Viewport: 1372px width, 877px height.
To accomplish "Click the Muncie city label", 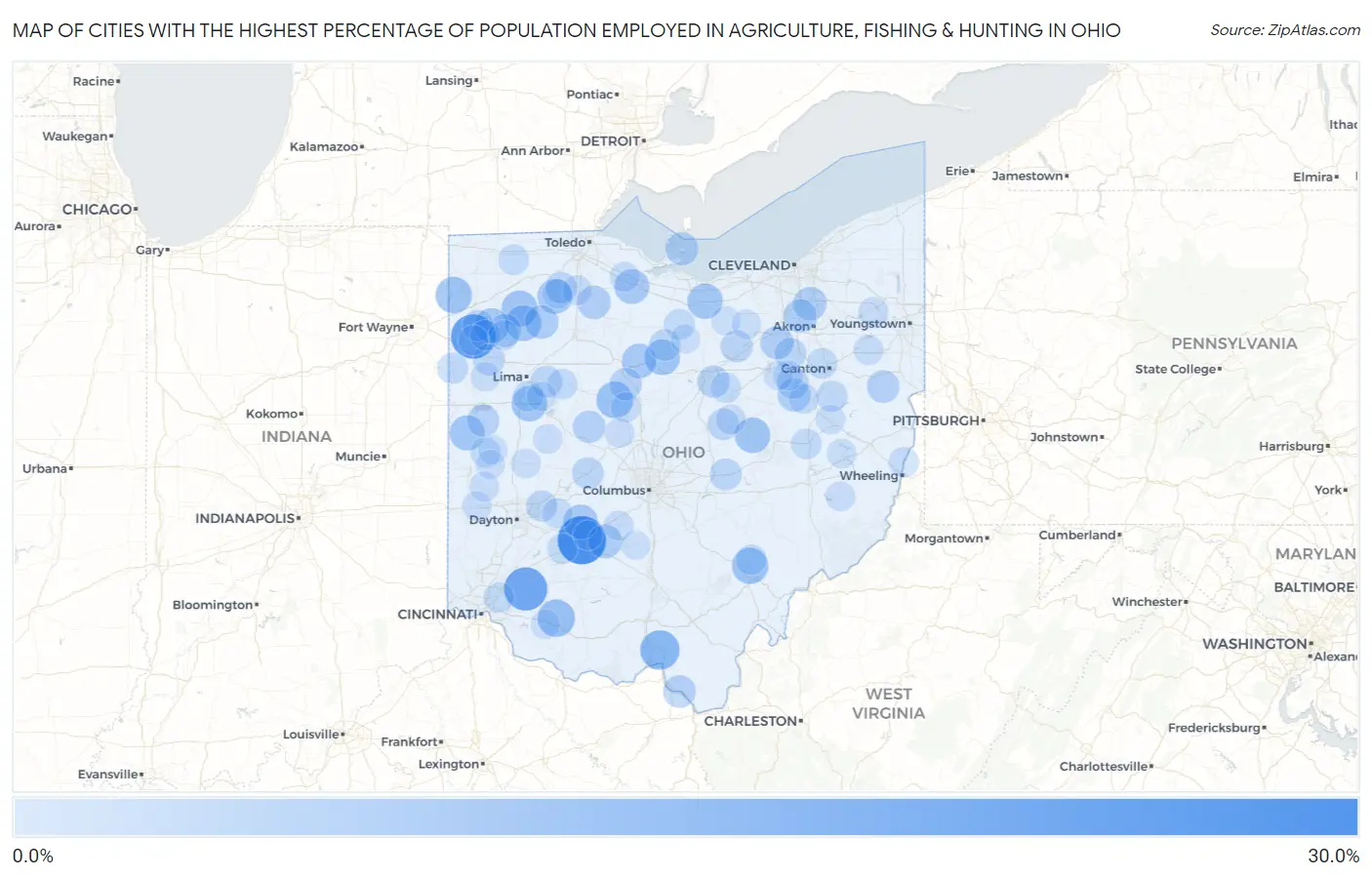I will pos(358,457).
